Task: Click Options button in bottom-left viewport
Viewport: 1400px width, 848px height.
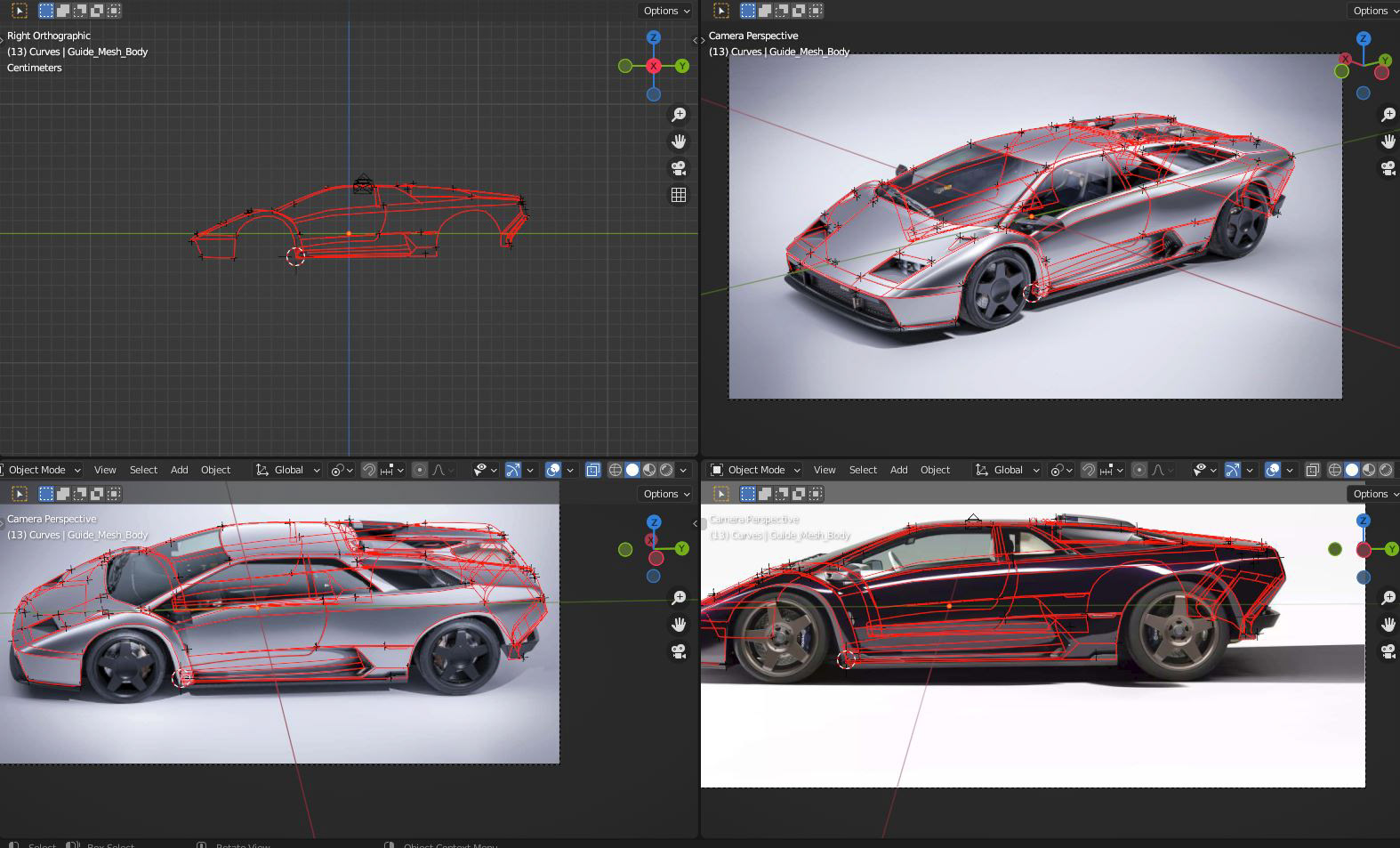Action: click(666, 494)
